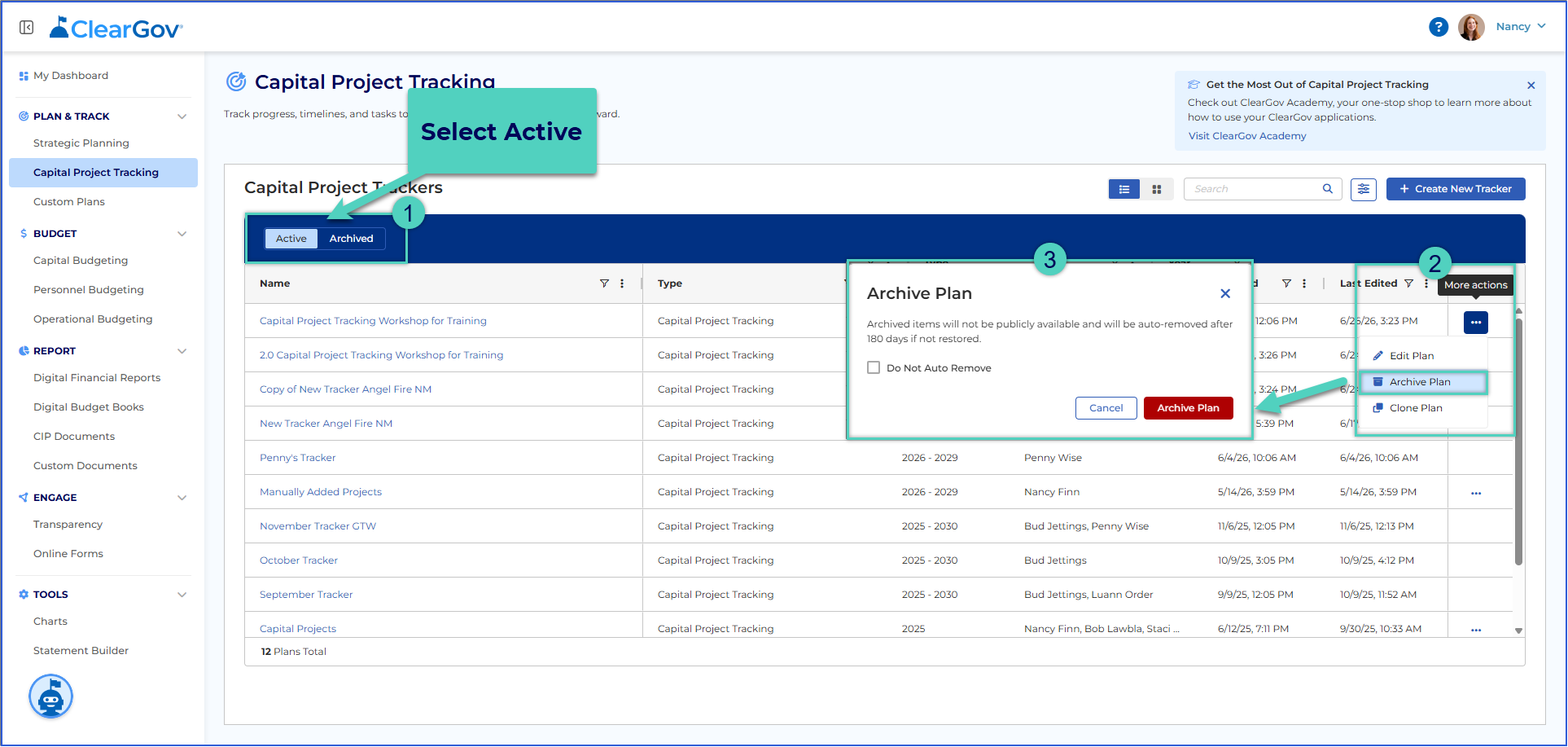The width and height of the screenshot is (1568, 747).
Task: Select the Archived toggle
Action: pos(352,239)
